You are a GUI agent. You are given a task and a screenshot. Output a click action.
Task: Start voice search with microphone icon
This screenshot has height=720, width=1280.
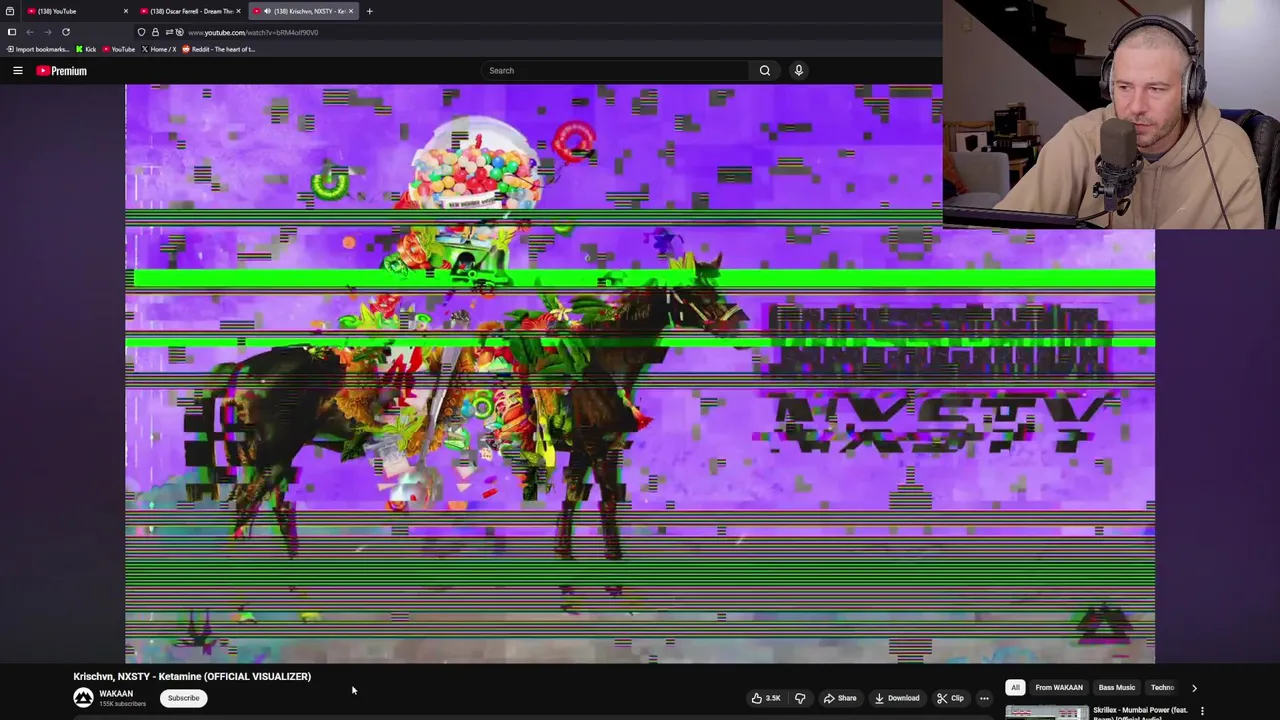point(799,70)
